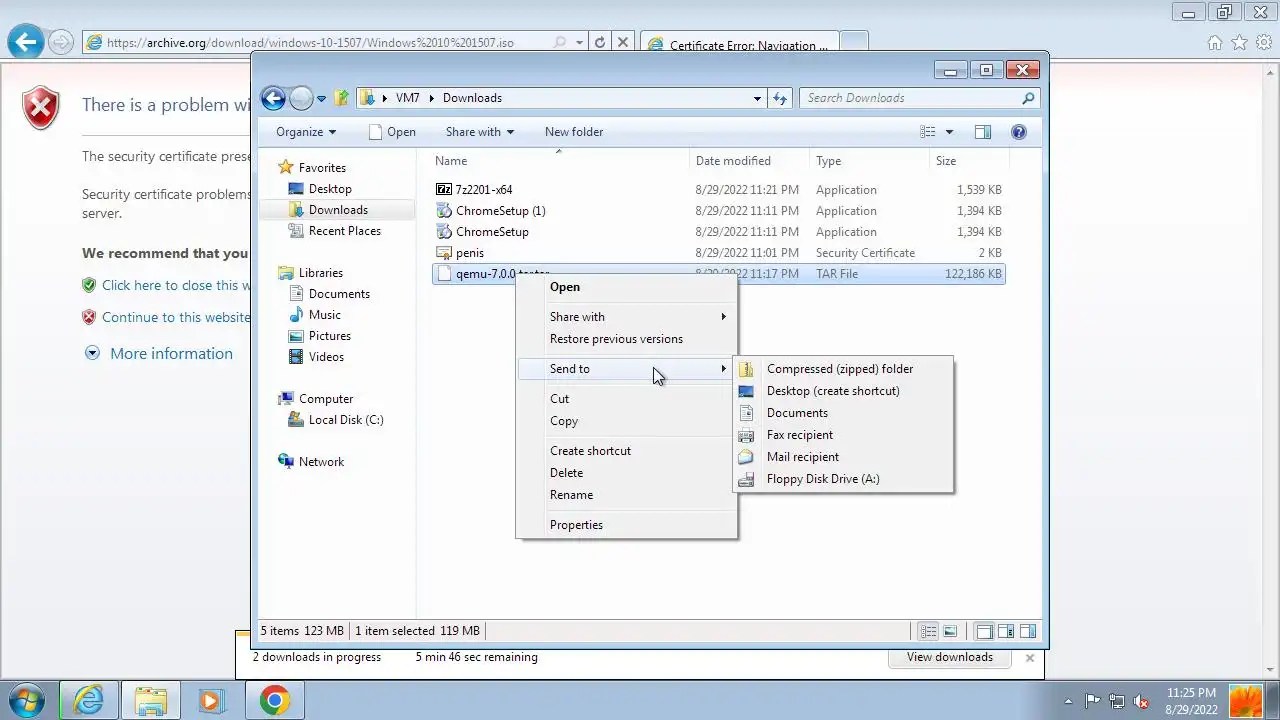The width and height of the screenshot is (1280, 720).
Task: Click the refresh button beside address bar
Action: [780, 98]
